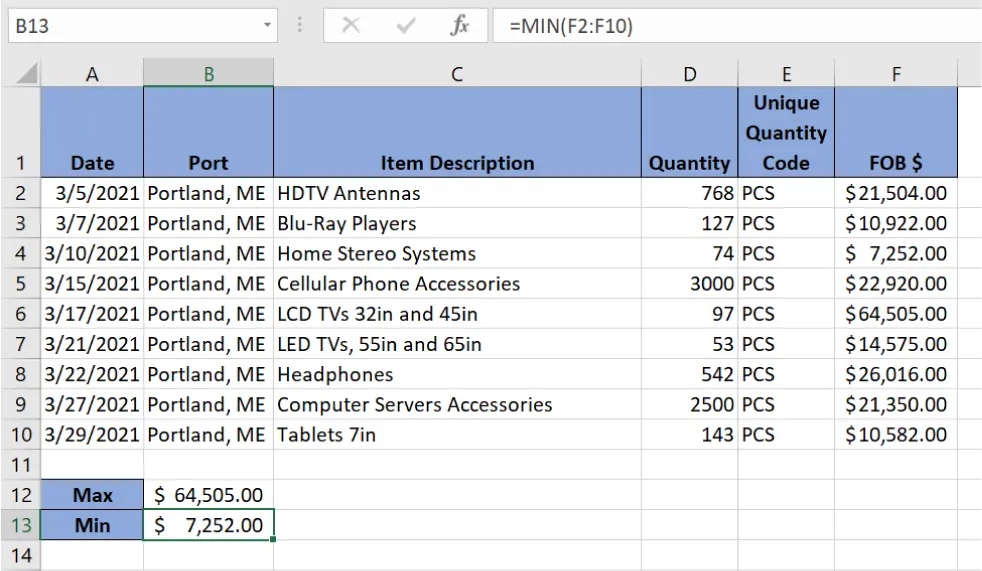This screenshot has height=571, width=982.
Task: Click the formula bar vertical dots handle
Action: coord(299,27)
